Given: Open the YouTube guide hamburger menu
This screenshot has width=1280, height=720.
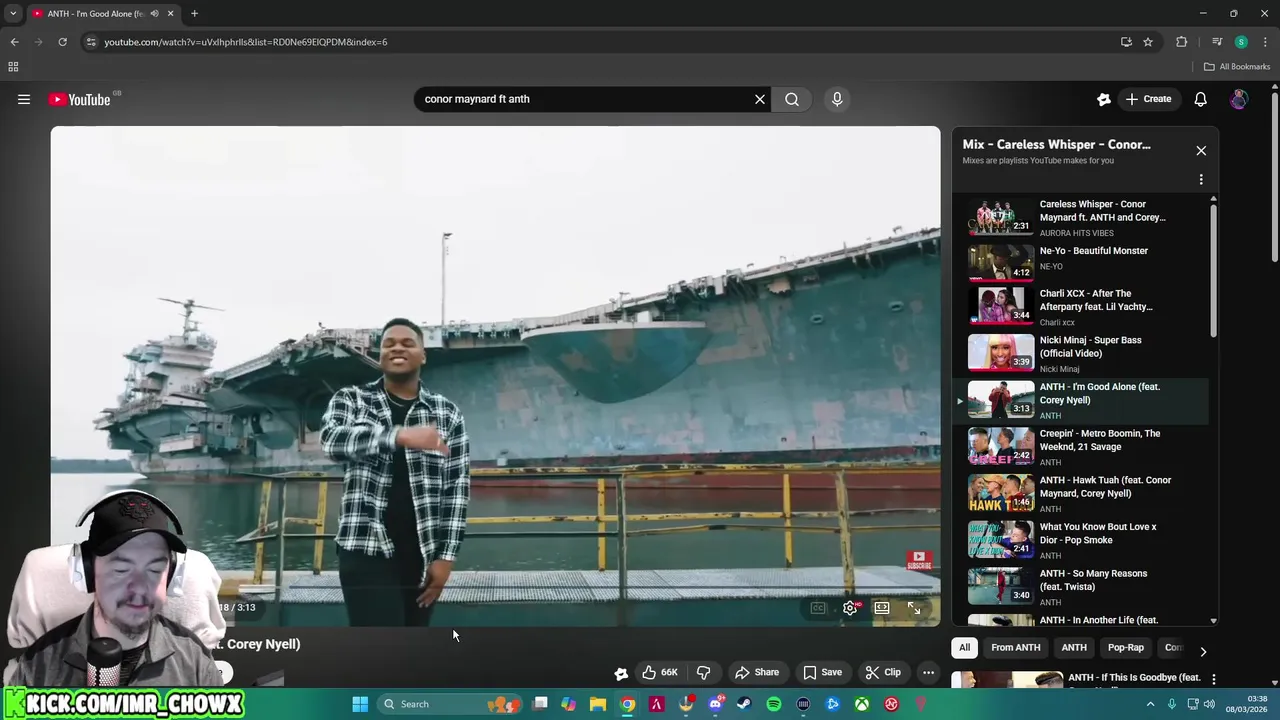Looking at the screenshot, I should [24, 99].
